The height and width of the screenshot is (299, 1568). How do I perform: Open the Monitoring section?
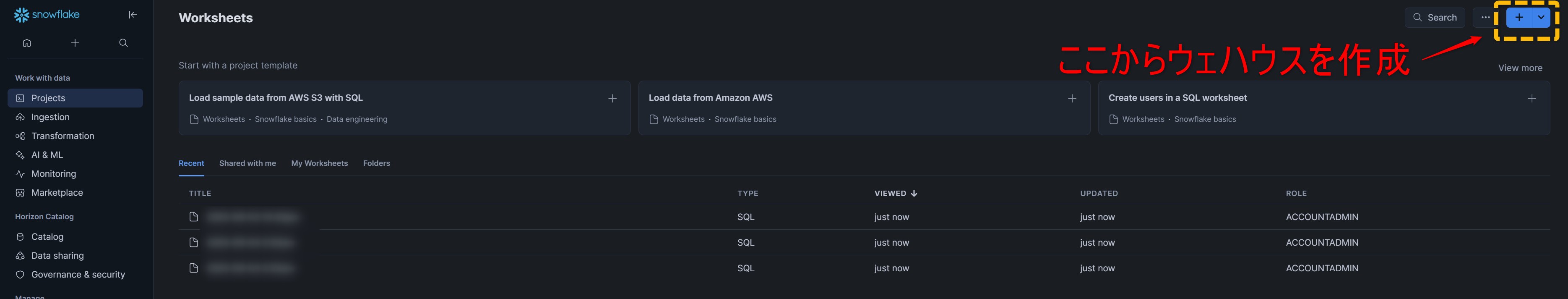75,173
